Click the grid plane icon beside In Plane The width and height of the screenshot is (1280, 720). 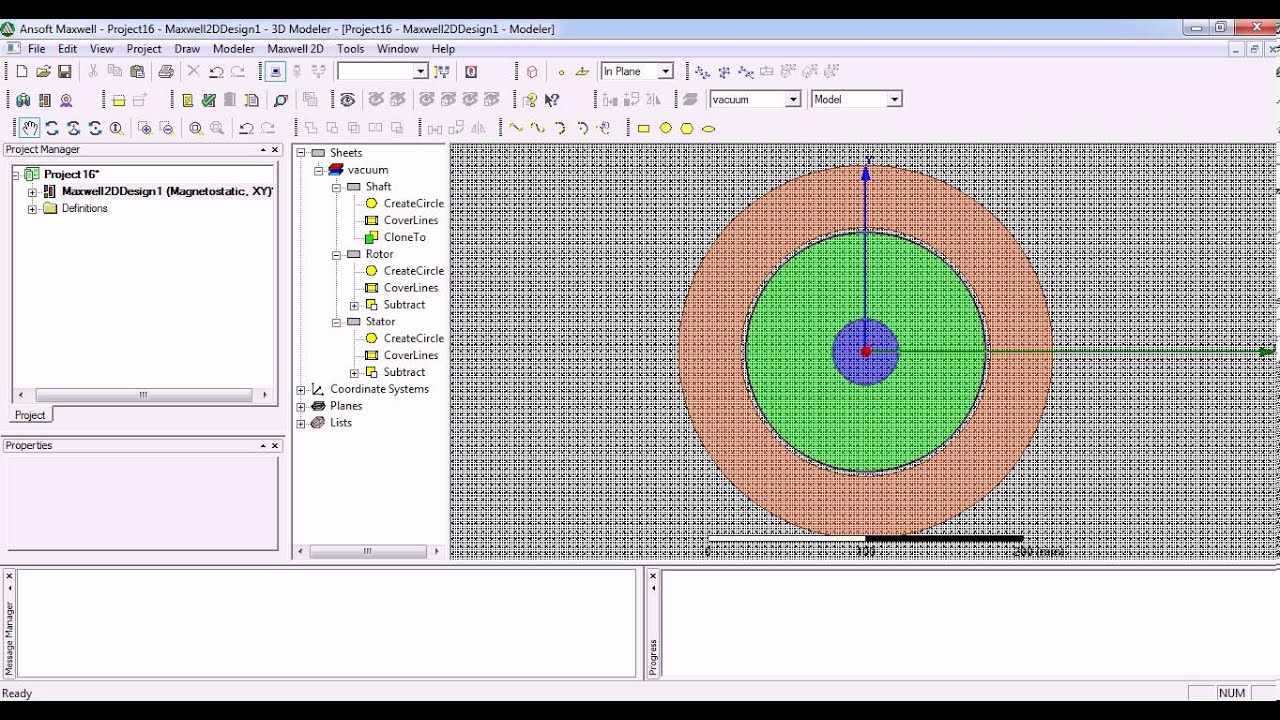tap(582, 71)
